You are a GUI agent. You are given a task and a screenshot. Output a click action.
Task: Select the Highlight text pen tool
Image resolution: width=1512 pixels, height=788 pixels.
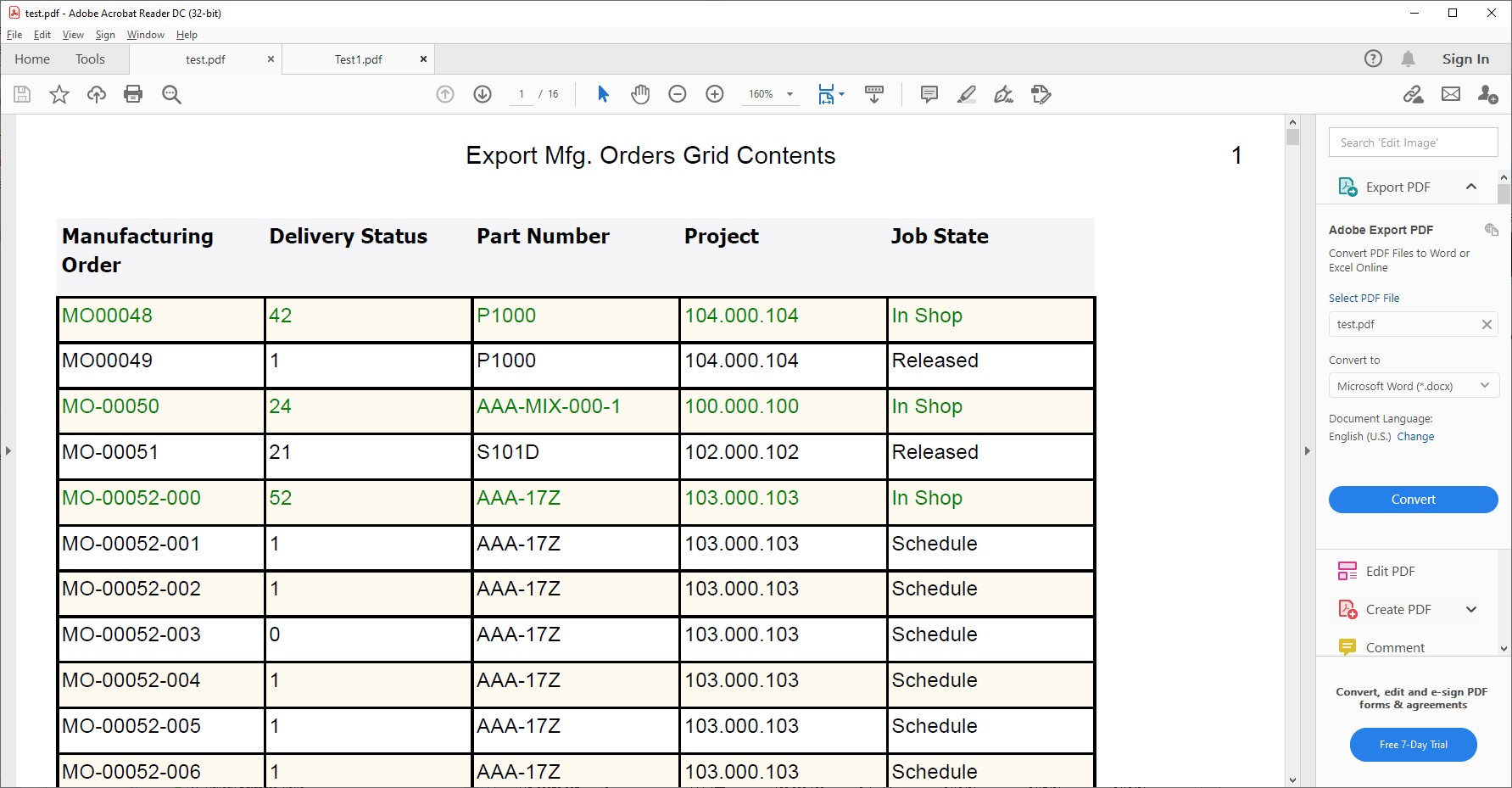(x=967, y=94)
